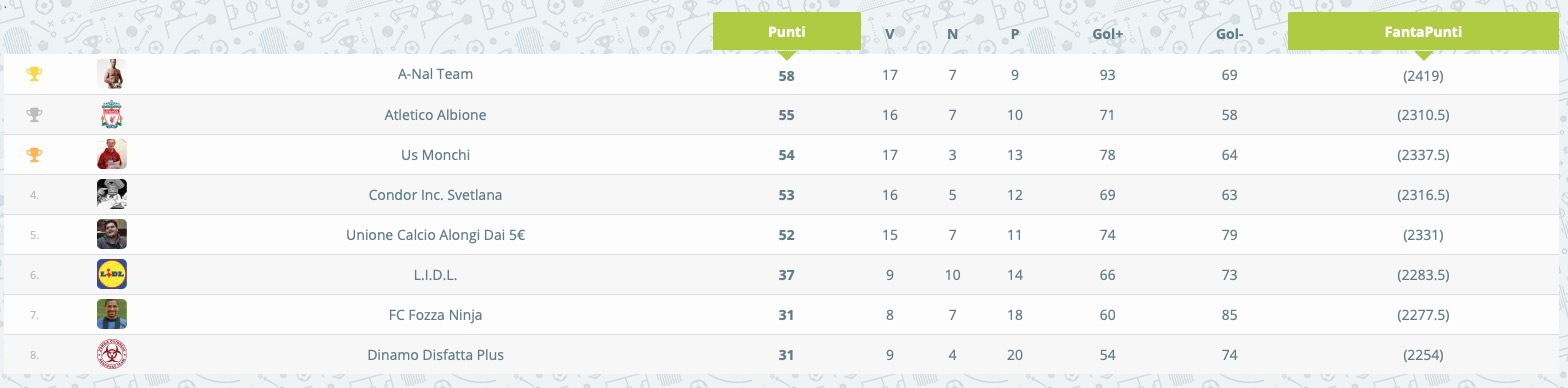Sort standings by the Punti column header
The image size is (1568, 388).
786,32
